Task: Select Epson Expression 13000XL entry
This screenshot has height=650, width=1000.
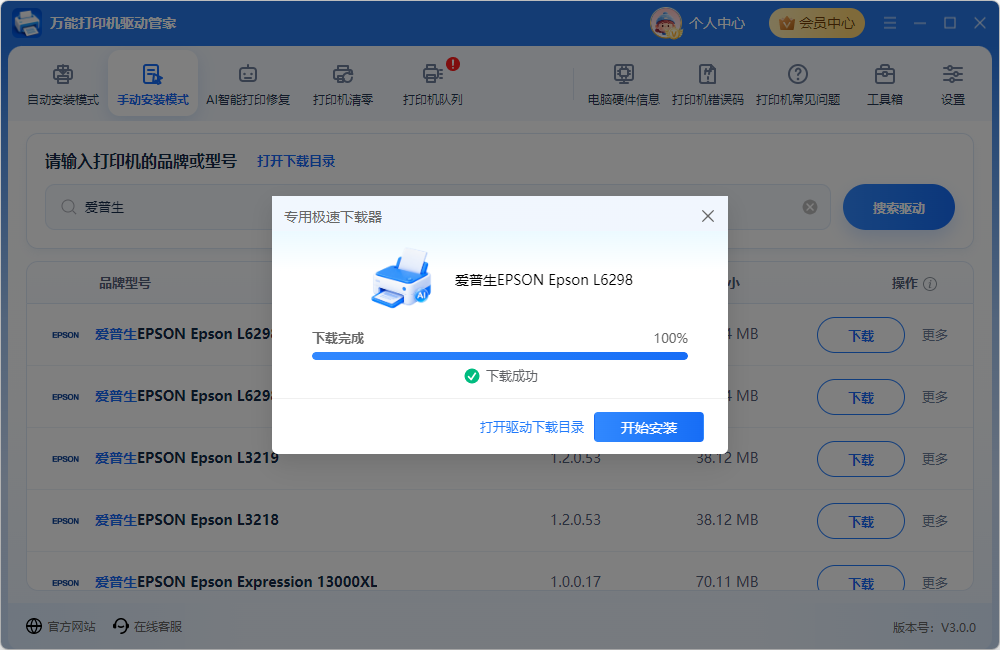Action: [x=236, y=582]
